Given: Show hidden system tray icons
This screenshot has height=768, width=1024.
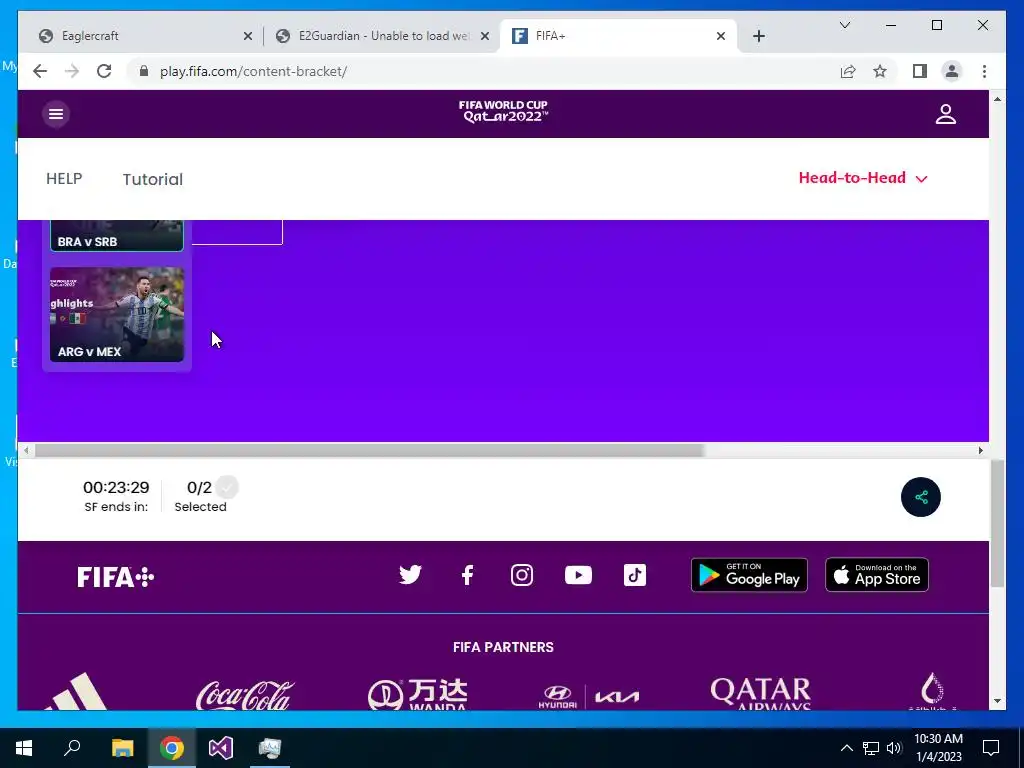Looking at the screenshot, I should point(846,748).
